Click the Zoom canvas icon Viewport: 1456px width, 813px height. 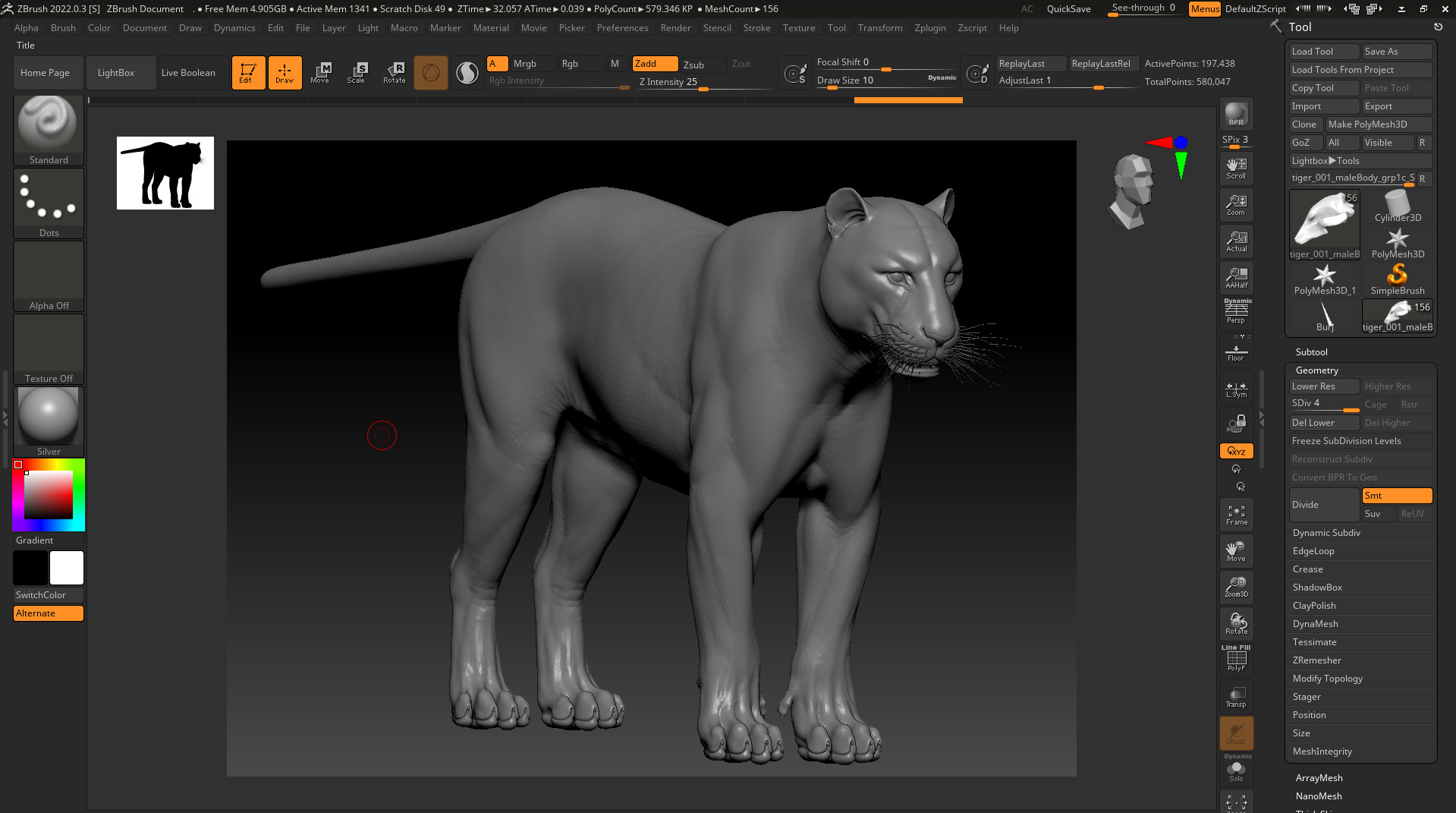[1236, 205]
